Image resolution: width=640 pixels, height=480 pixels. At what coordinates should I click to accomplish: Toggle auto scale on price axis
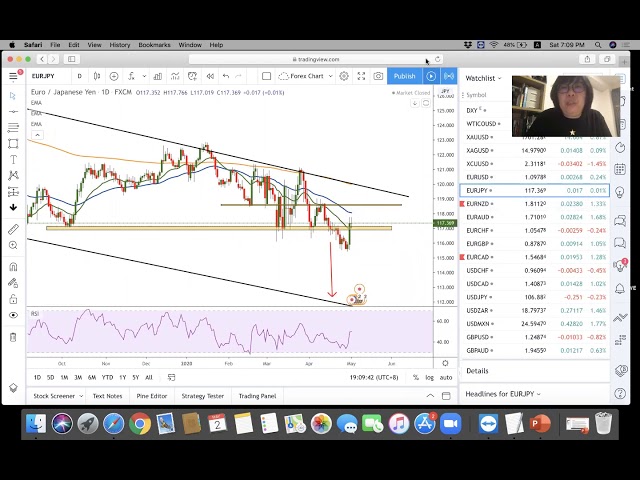coord(446,377)
